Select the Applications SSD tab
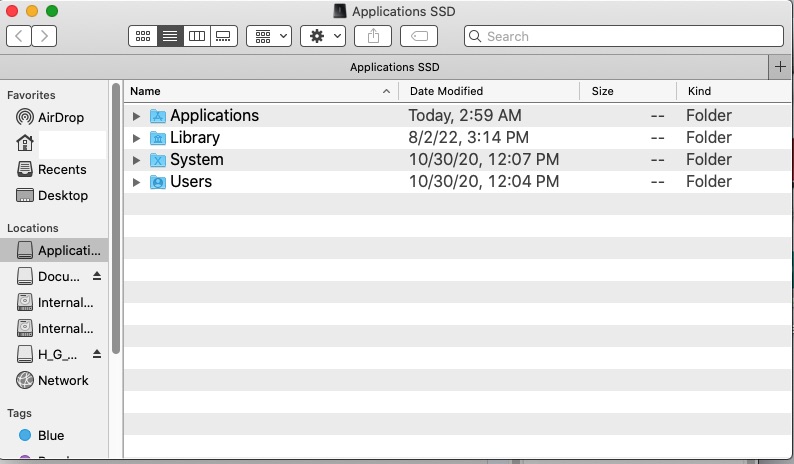 394,67
